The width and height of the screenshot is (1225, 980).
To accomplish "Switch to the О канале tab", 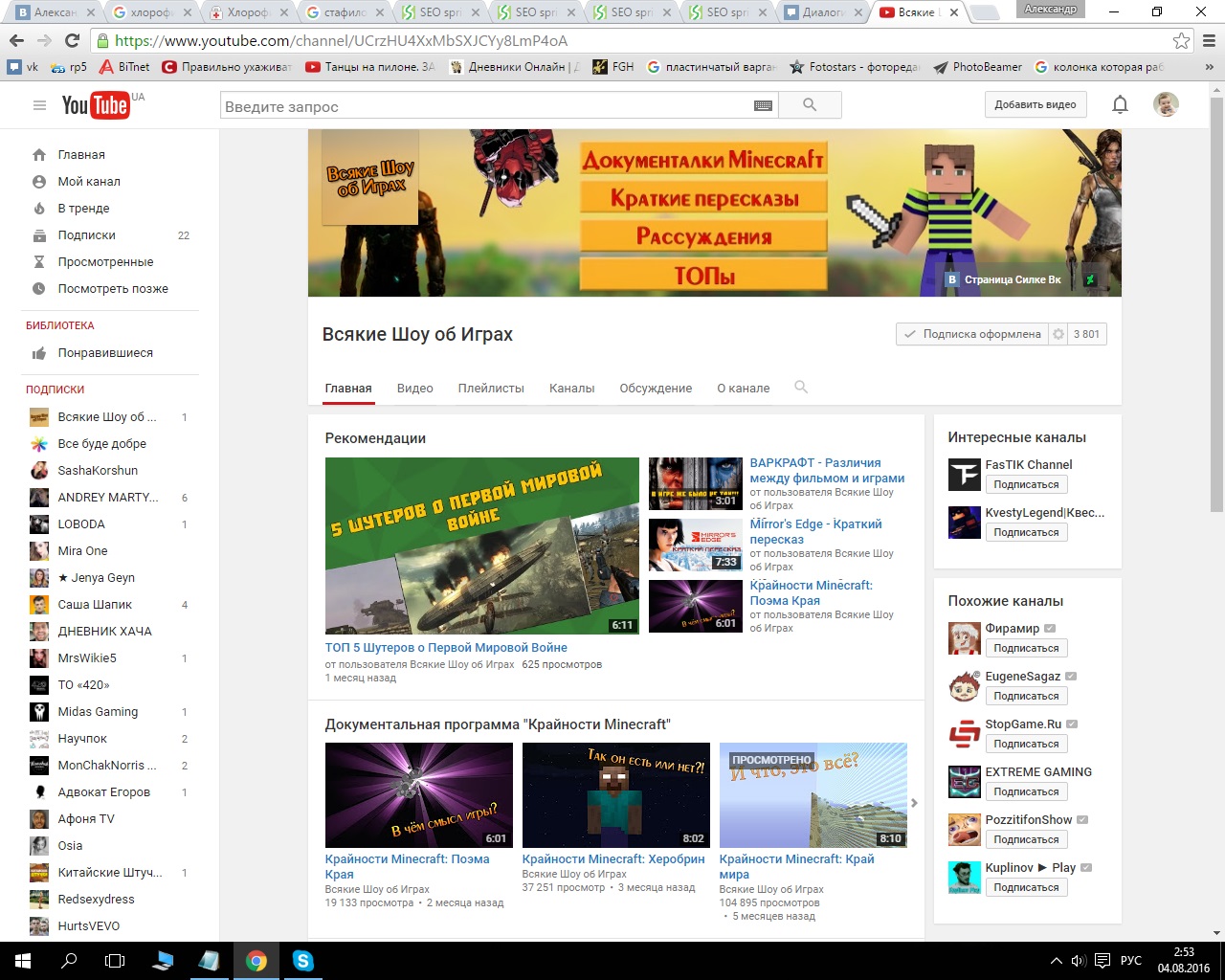I will (744, 389).
